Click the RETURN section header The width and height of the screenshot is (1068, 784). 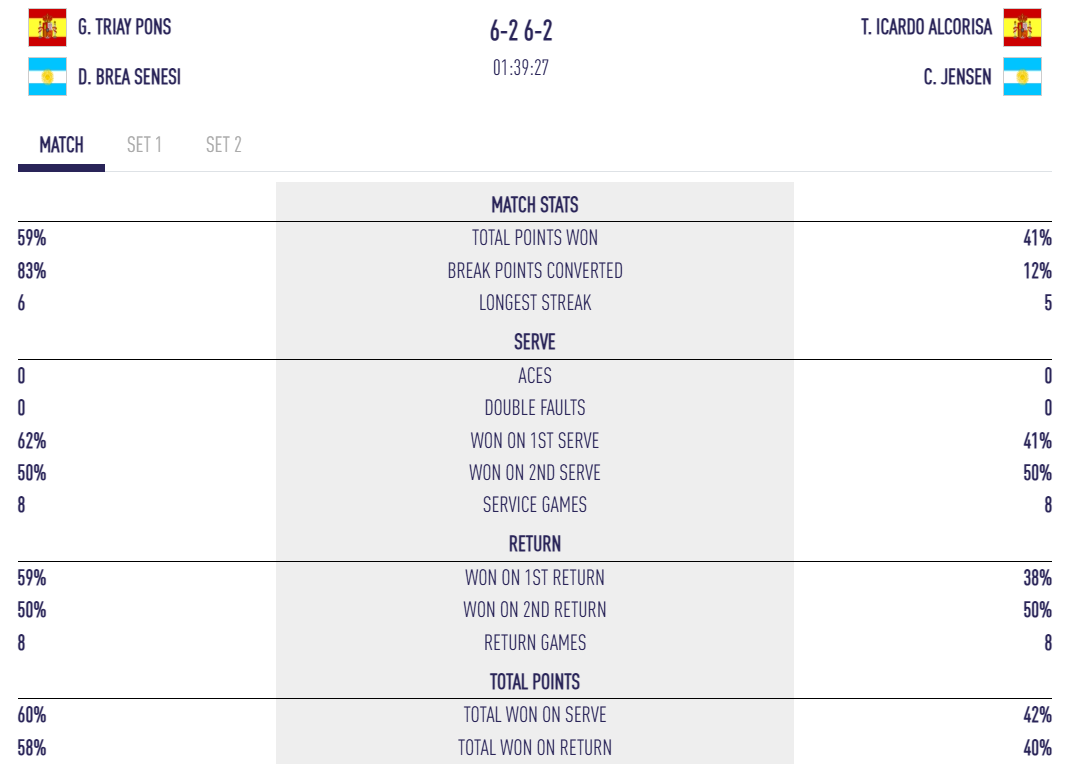click(x=535, y=544)
